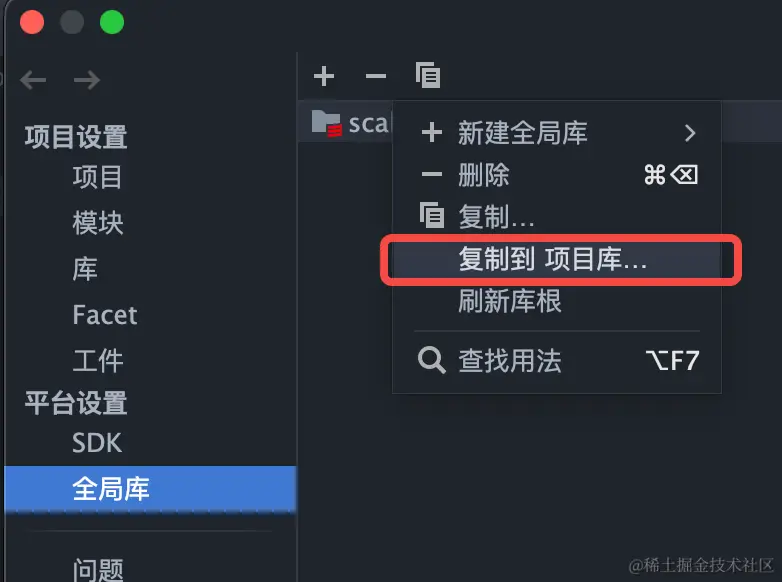Screen dimensions: 782x582
Task: Open the 模块 settings page
Action: click(x=98, y=223)
